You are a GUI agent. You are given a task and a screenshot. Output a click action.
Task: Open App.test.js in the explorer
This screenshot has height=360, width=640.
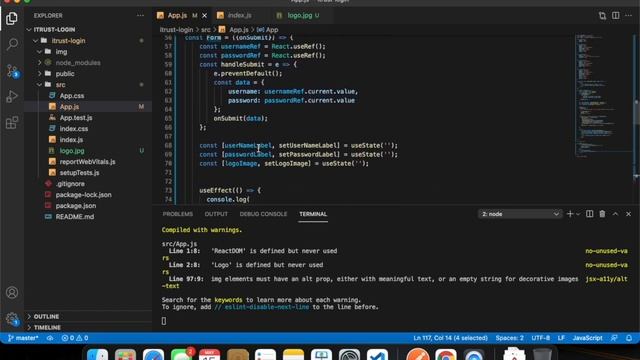(76, 118)
